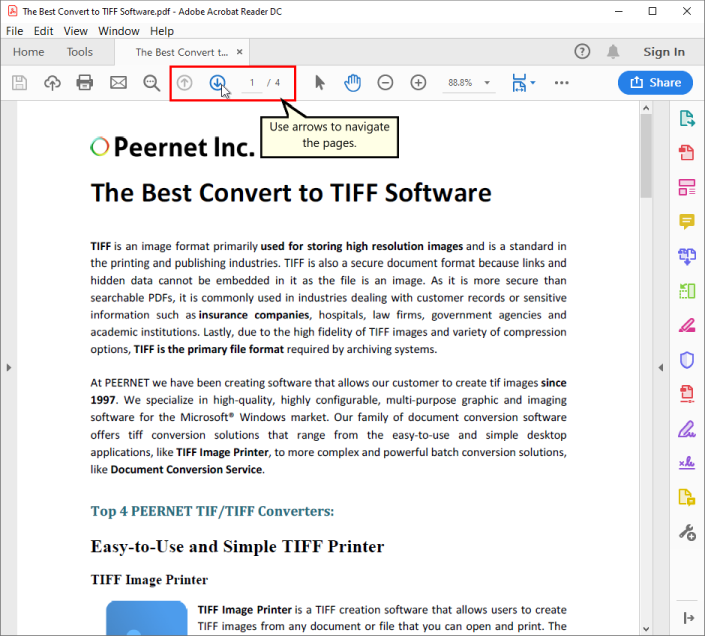The height and width of the screenshot is (636, 705).
Task: Click the Peernet Inc. logo
Action: (x=173, y=147)
